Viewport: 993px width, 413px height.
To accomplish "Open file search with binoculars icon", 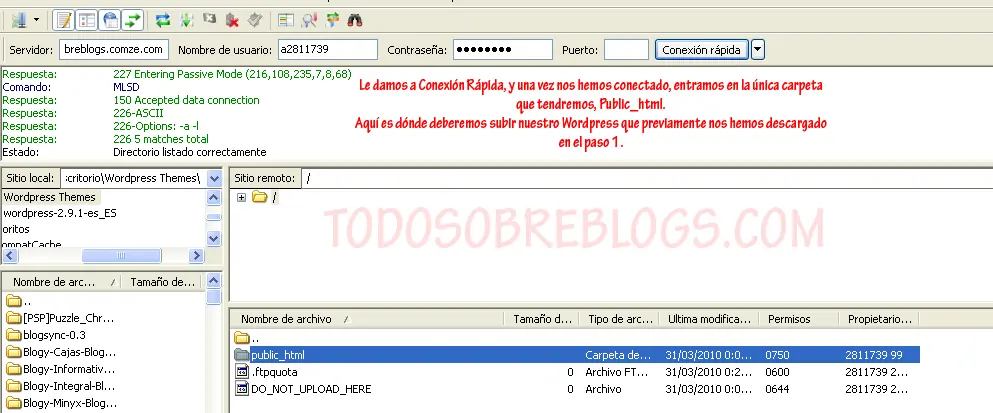I will pyautogui.click(x=355, y=20).
